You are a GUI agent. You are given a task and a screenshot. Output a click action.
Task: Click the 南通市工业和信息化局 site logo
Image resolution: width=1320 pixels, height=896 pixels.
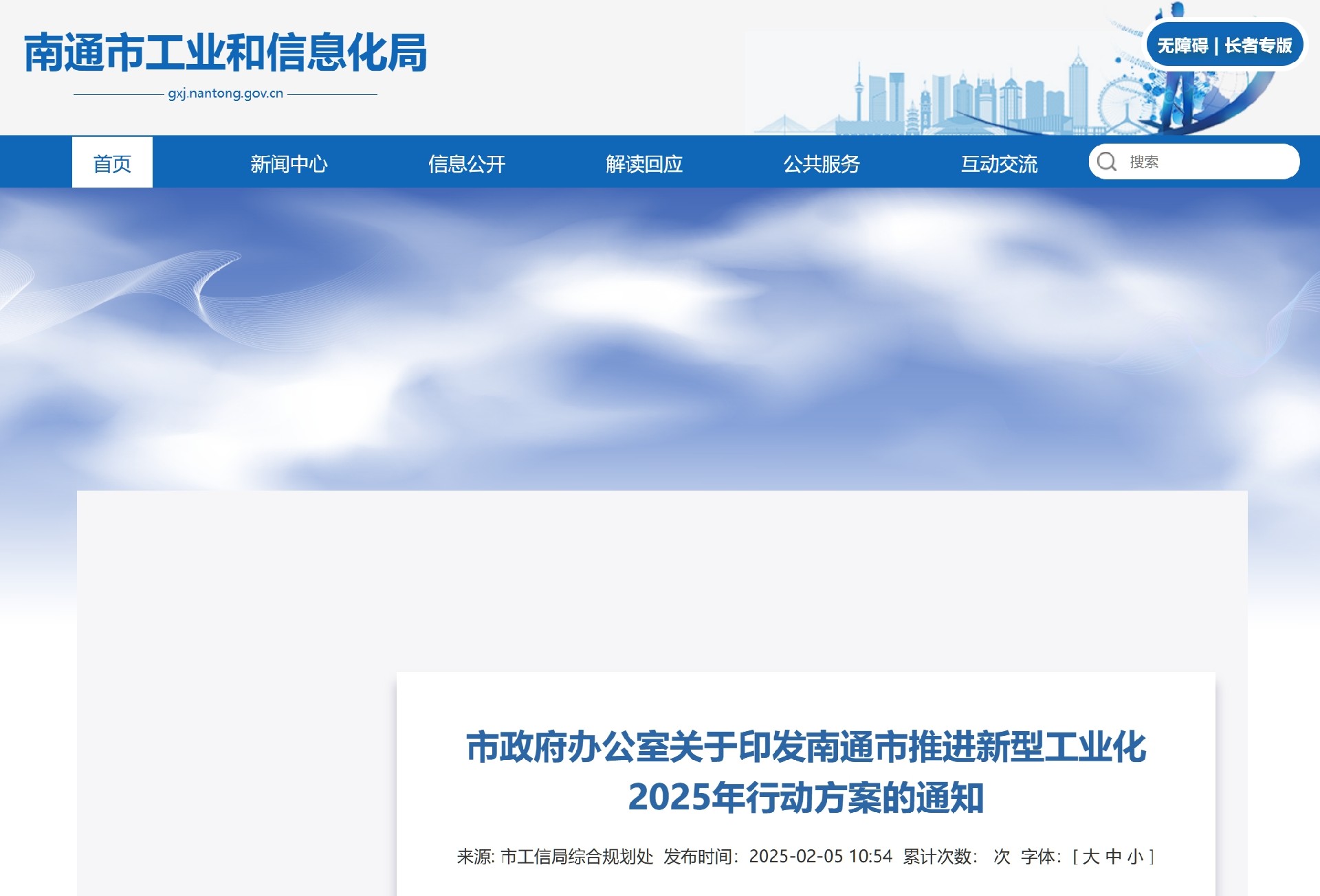tap(225, 53)
